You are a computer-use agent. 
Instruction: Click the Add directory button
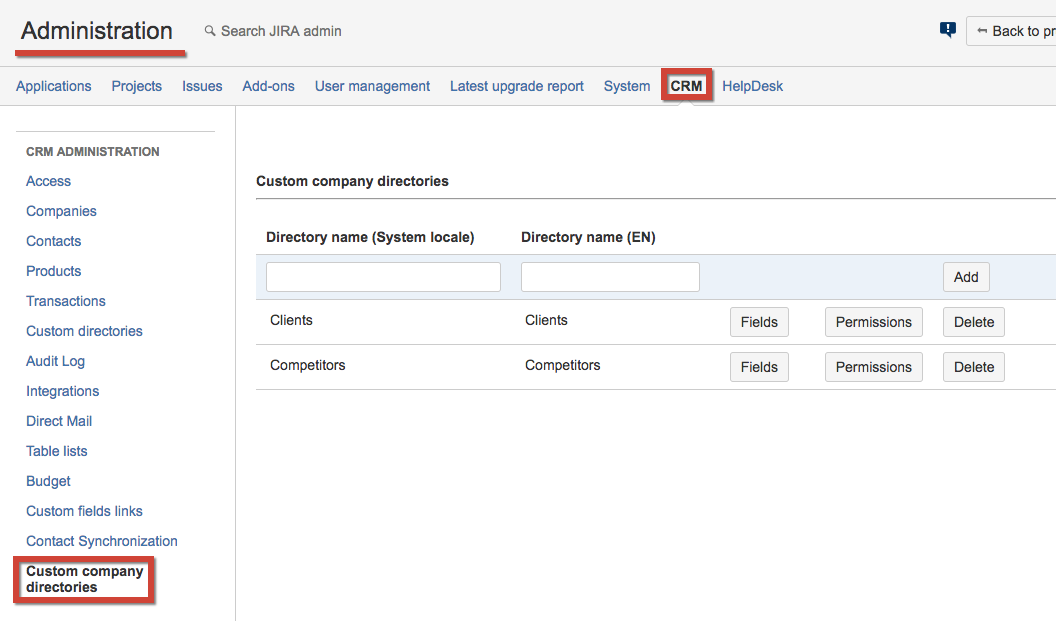tap(965, 277)
